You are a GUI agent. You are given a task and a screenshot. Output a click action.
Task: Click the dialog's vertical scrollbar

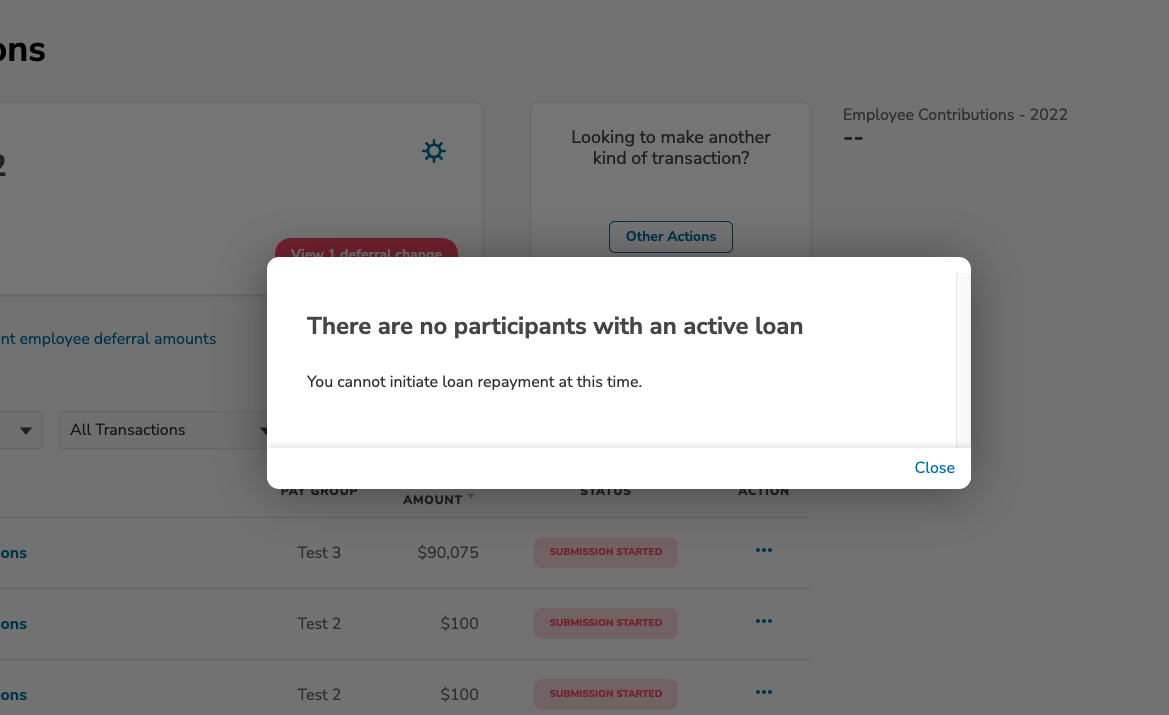coord(963,359)
